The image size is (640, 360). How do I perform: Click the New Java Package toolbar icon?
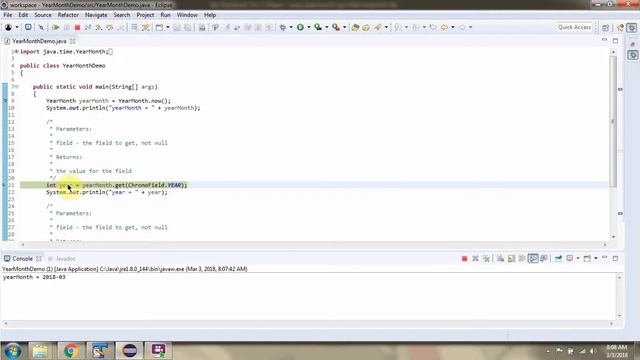point(355,27)
